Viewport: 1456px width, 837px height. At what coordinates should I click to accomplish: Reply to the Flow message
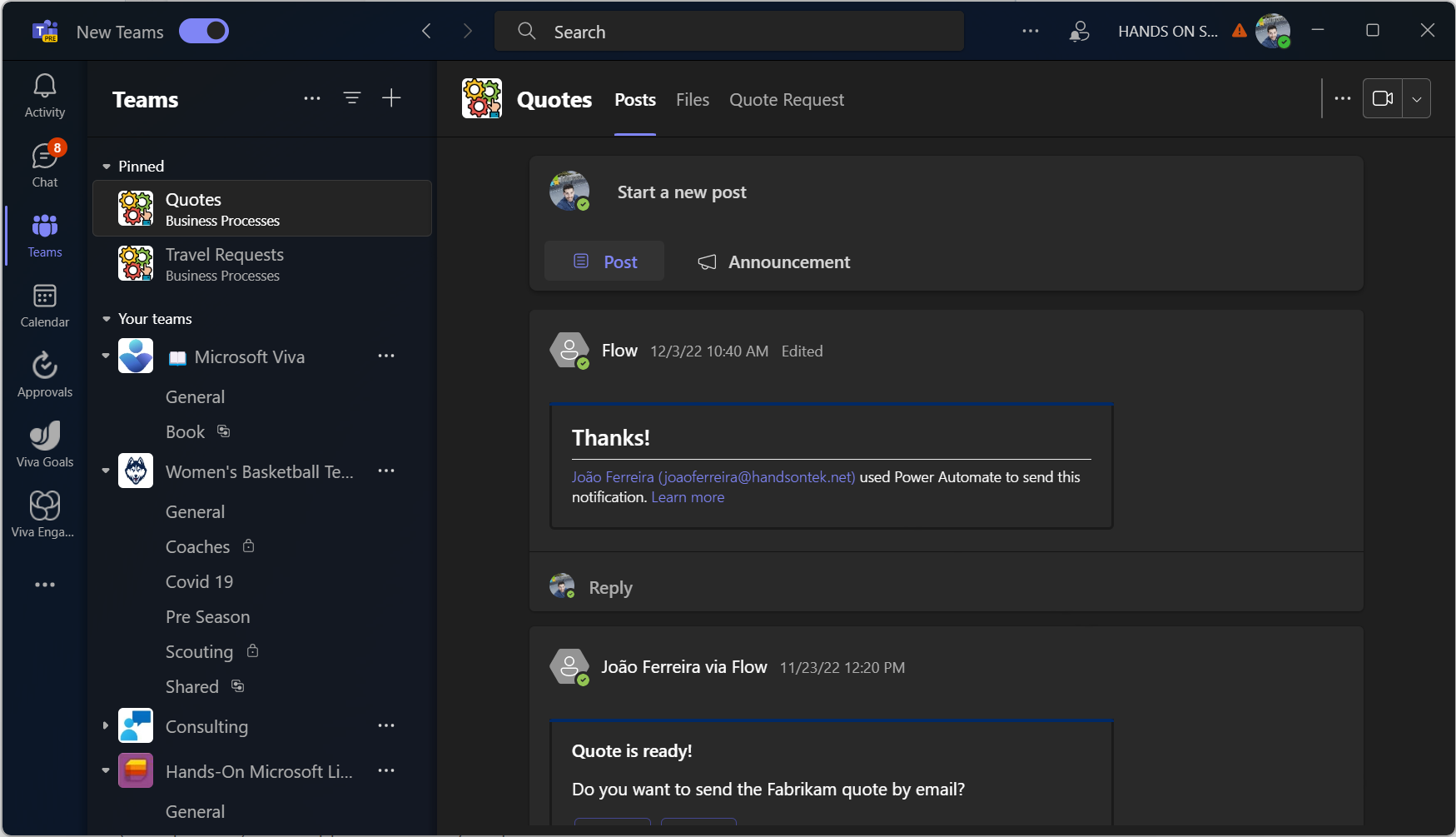[x=610, y=586]
